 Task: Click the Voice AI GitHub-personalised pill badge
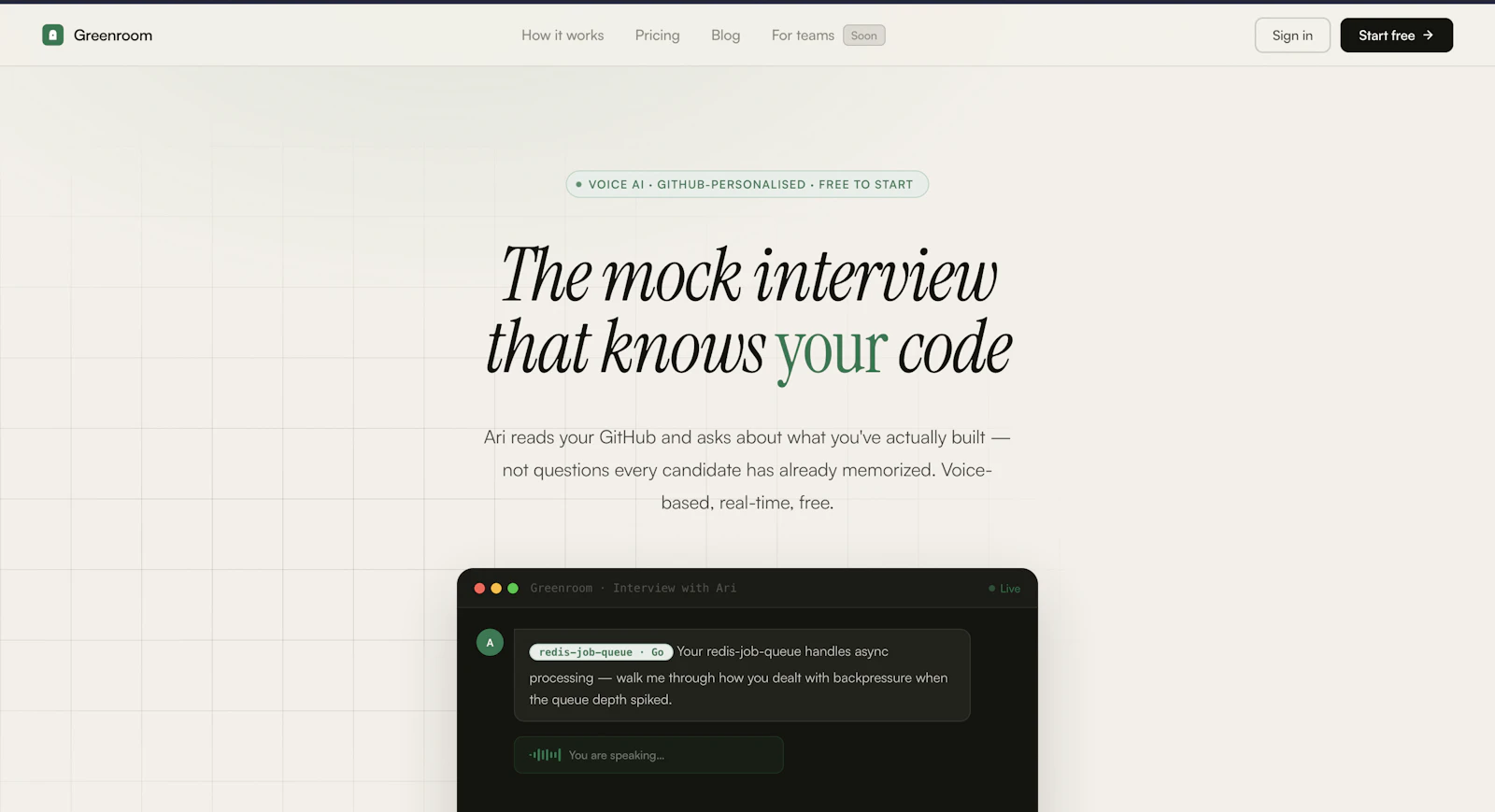point(747,184)
